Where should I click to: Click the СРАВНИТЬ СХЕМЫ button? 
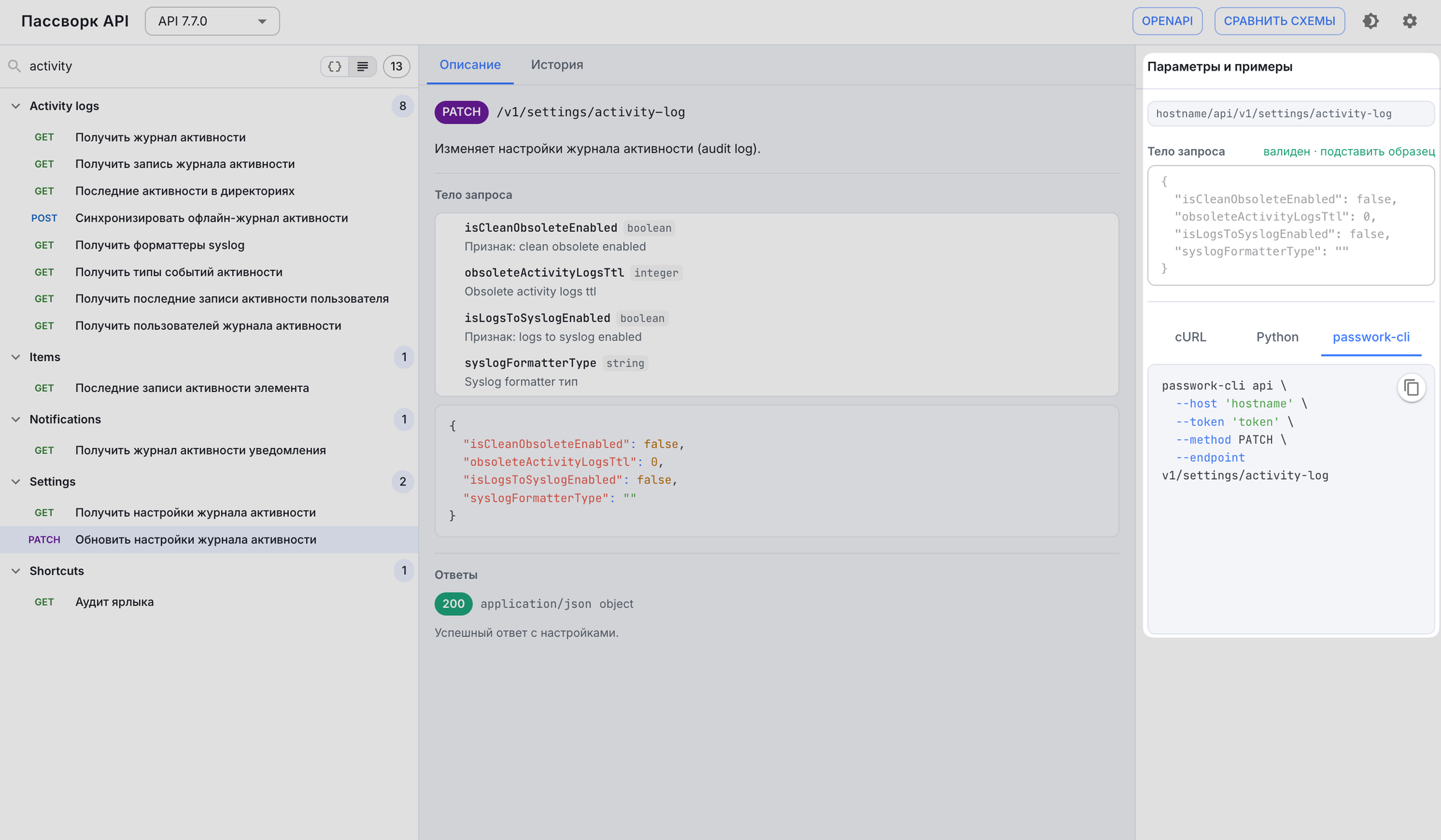(1280, 21)
